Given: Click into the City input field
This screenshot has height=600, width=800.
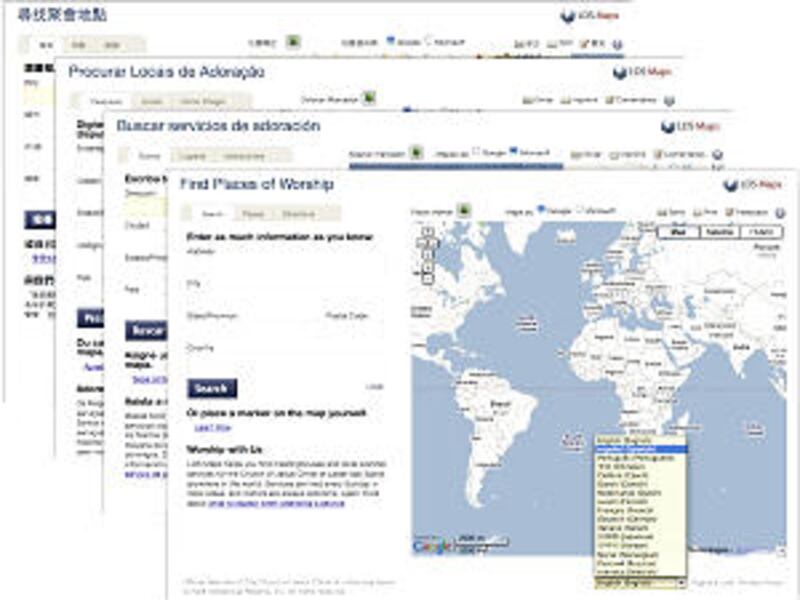Looking at the screenshot, I should [x=284, y=296].
